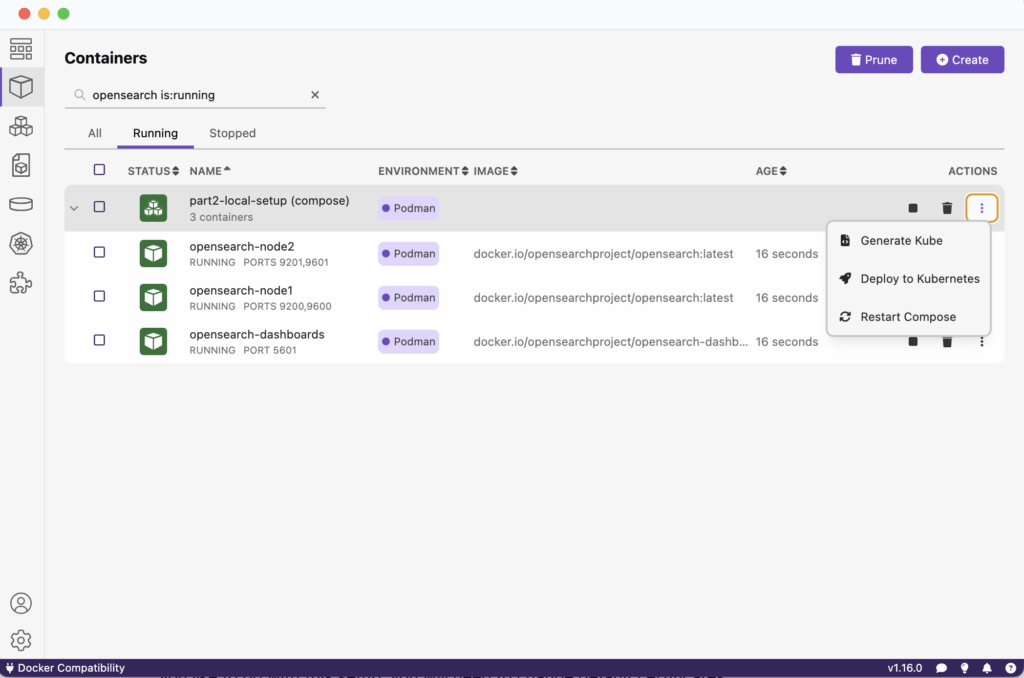
Task: Click the Prune button
Action: [x=874, y=59]
